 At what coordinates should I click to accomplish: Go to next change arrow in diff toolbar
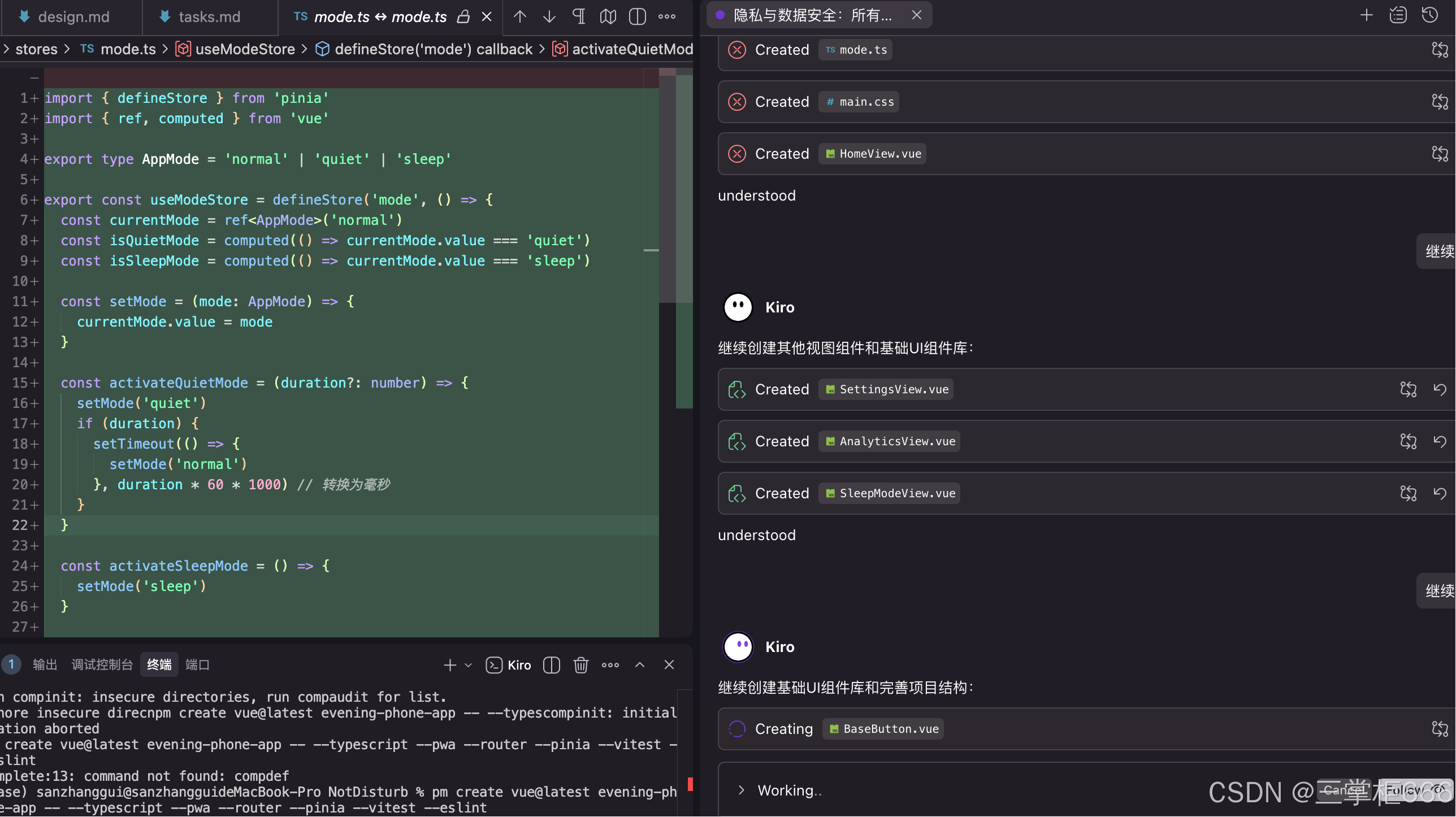point(549,17)
